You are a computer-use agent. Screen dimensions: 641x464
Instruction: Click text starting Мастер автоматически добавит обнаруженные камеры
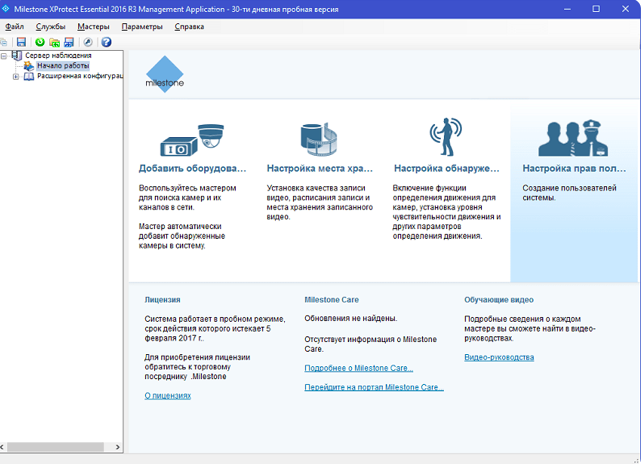[x=182, y=236]
